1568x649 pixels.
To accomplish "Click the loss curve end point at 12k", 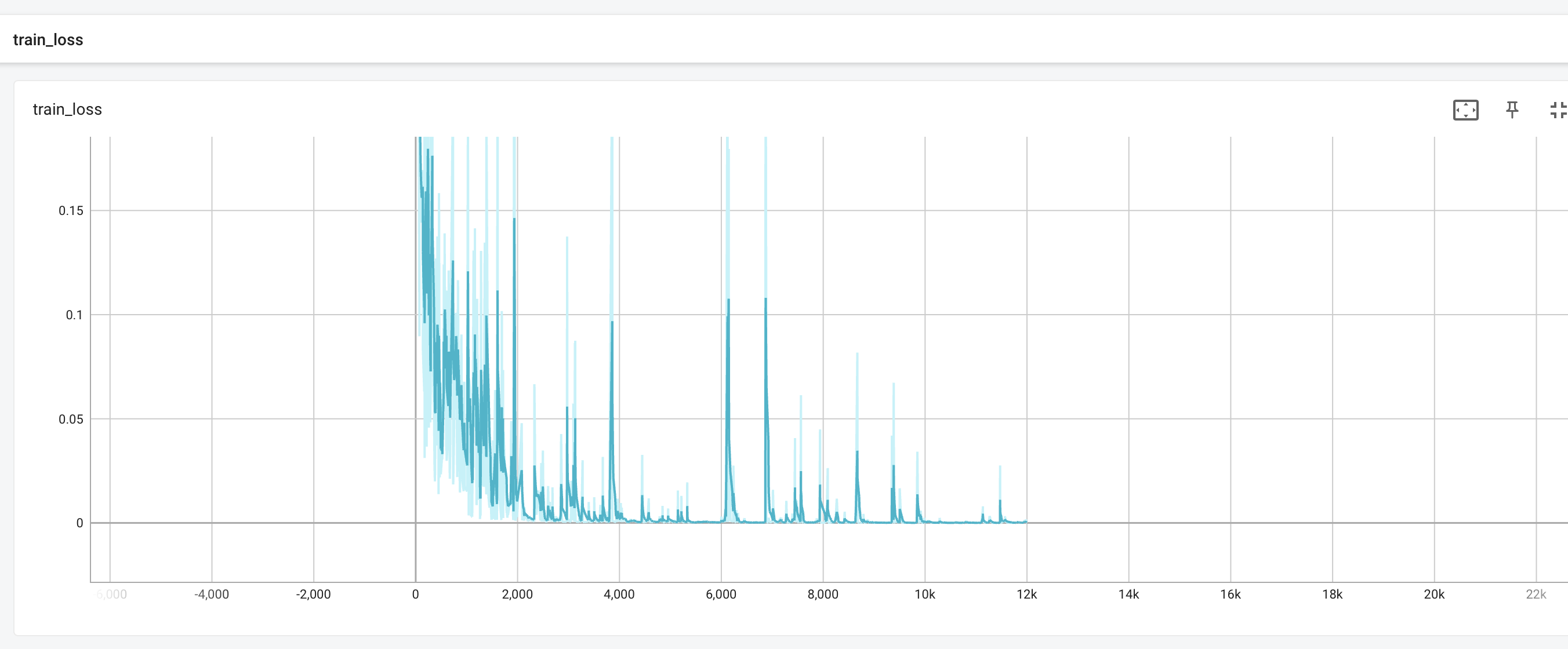I will [x=1026, y=522].
